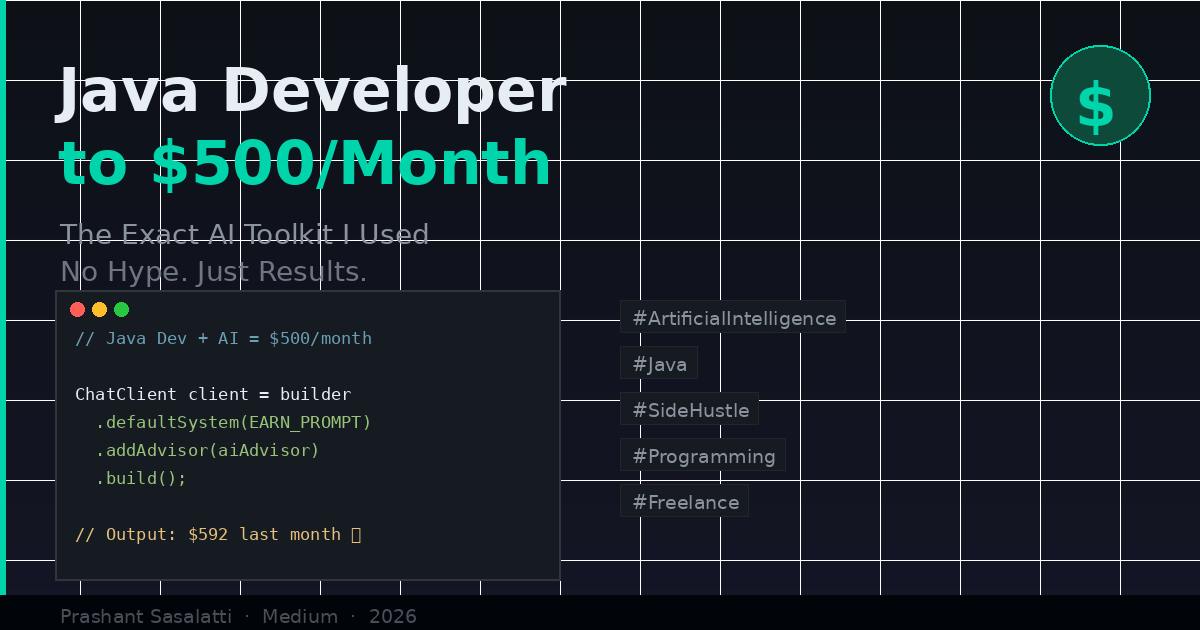Click 'No Hype. Just Results.' line

pyautogui.click(x=214, y=272)
